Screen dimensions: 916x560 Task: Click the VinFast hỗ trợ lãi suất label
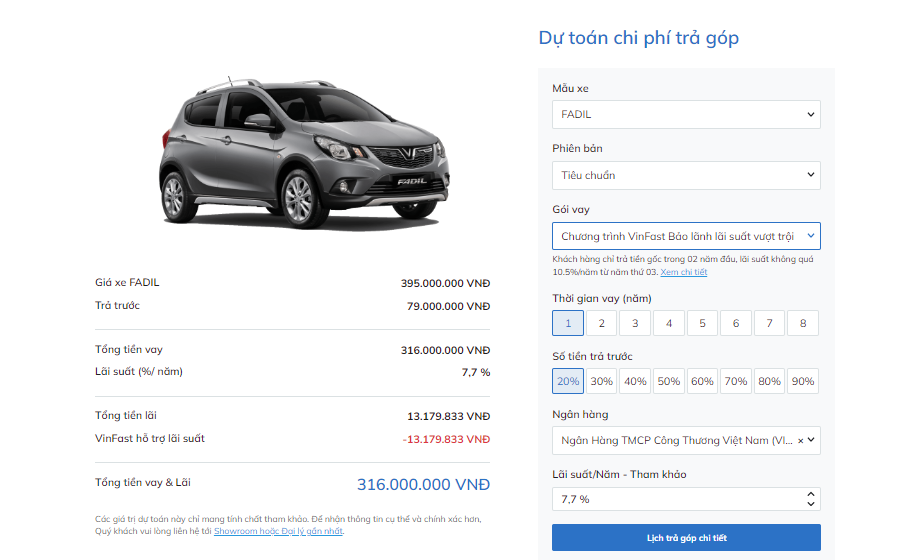[150, 438]
